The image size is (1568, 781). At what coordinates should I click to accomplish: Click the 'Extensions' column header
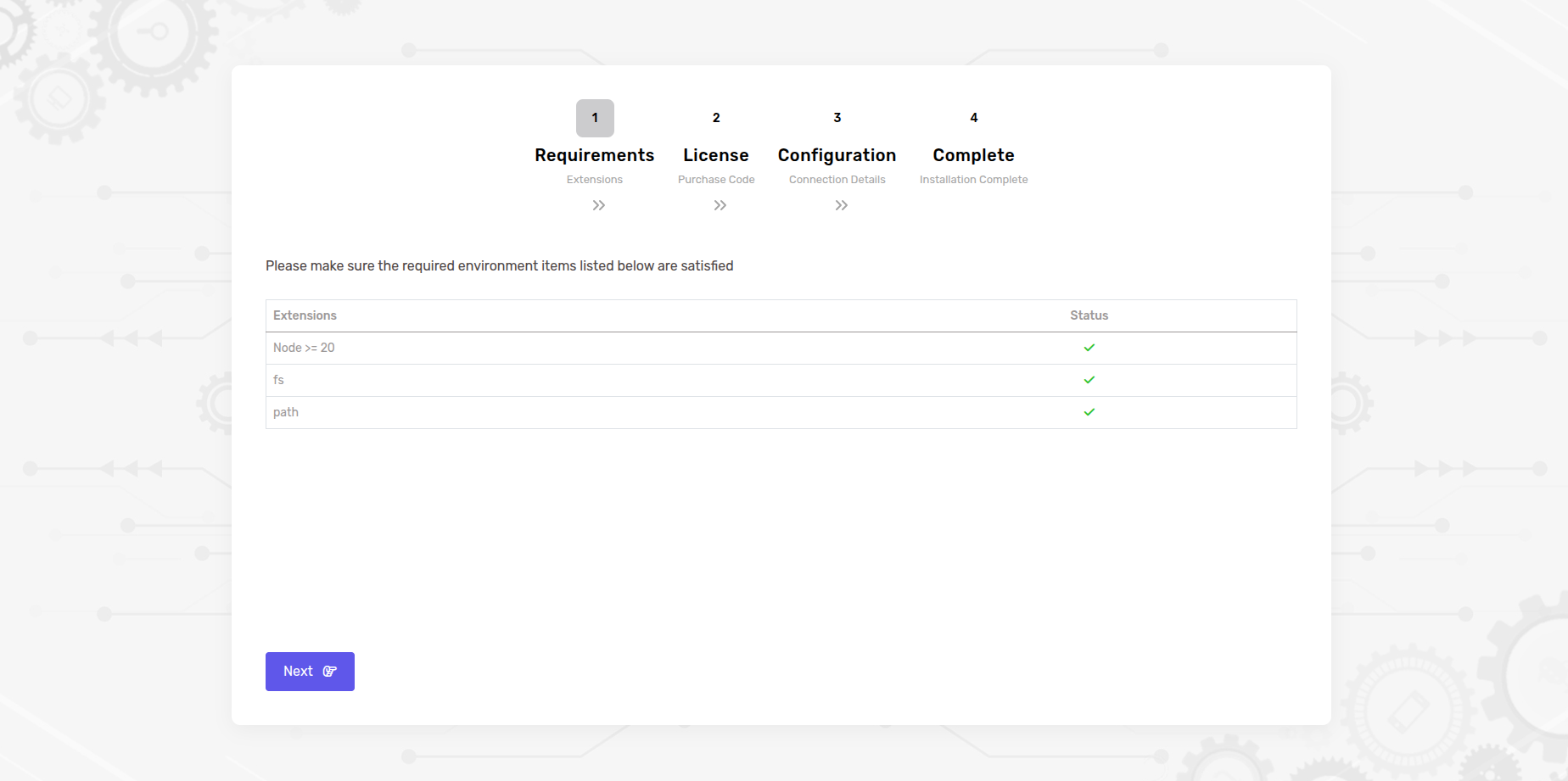click(305, 315)
